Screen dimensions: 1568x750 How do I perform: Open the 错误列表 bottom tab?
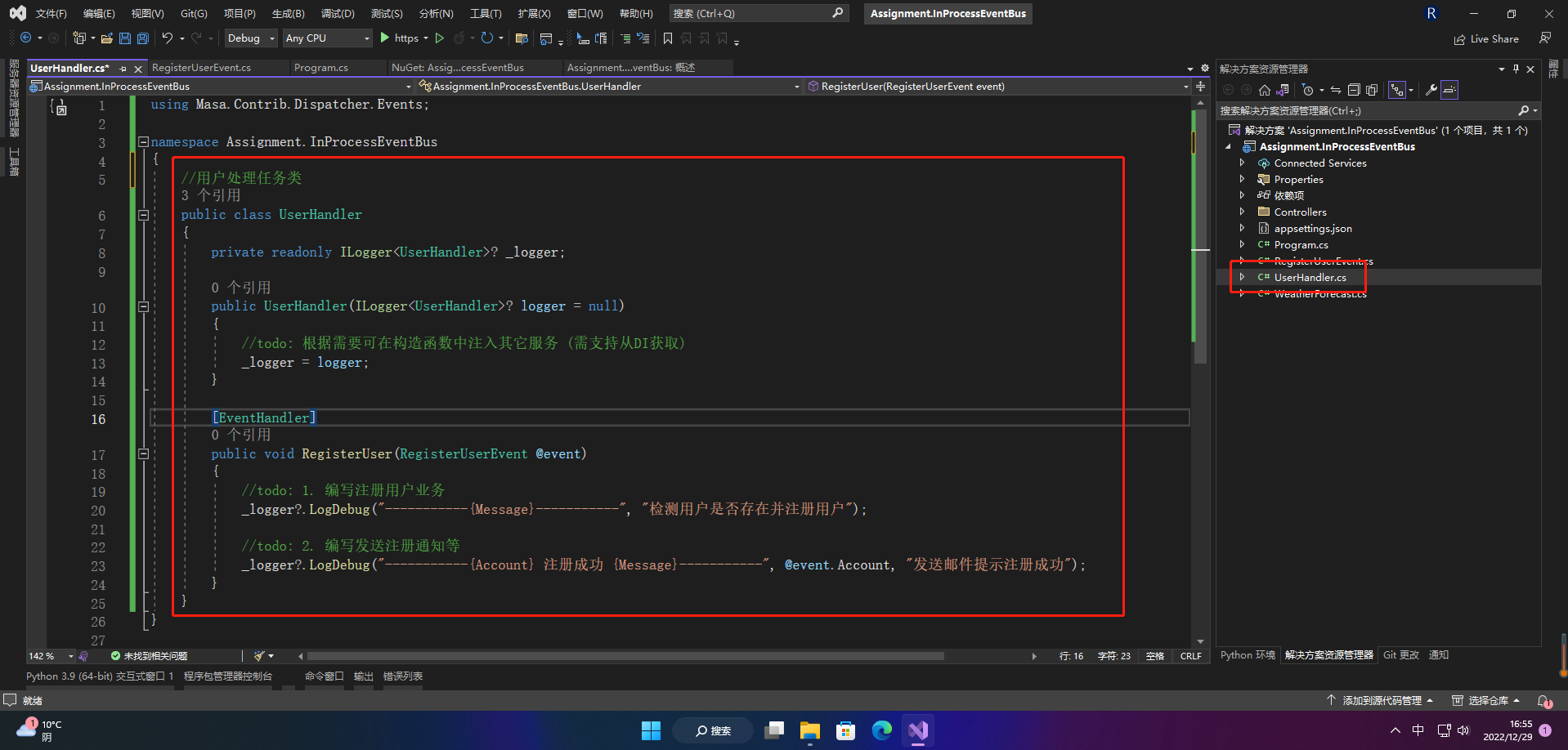(403, 676)
